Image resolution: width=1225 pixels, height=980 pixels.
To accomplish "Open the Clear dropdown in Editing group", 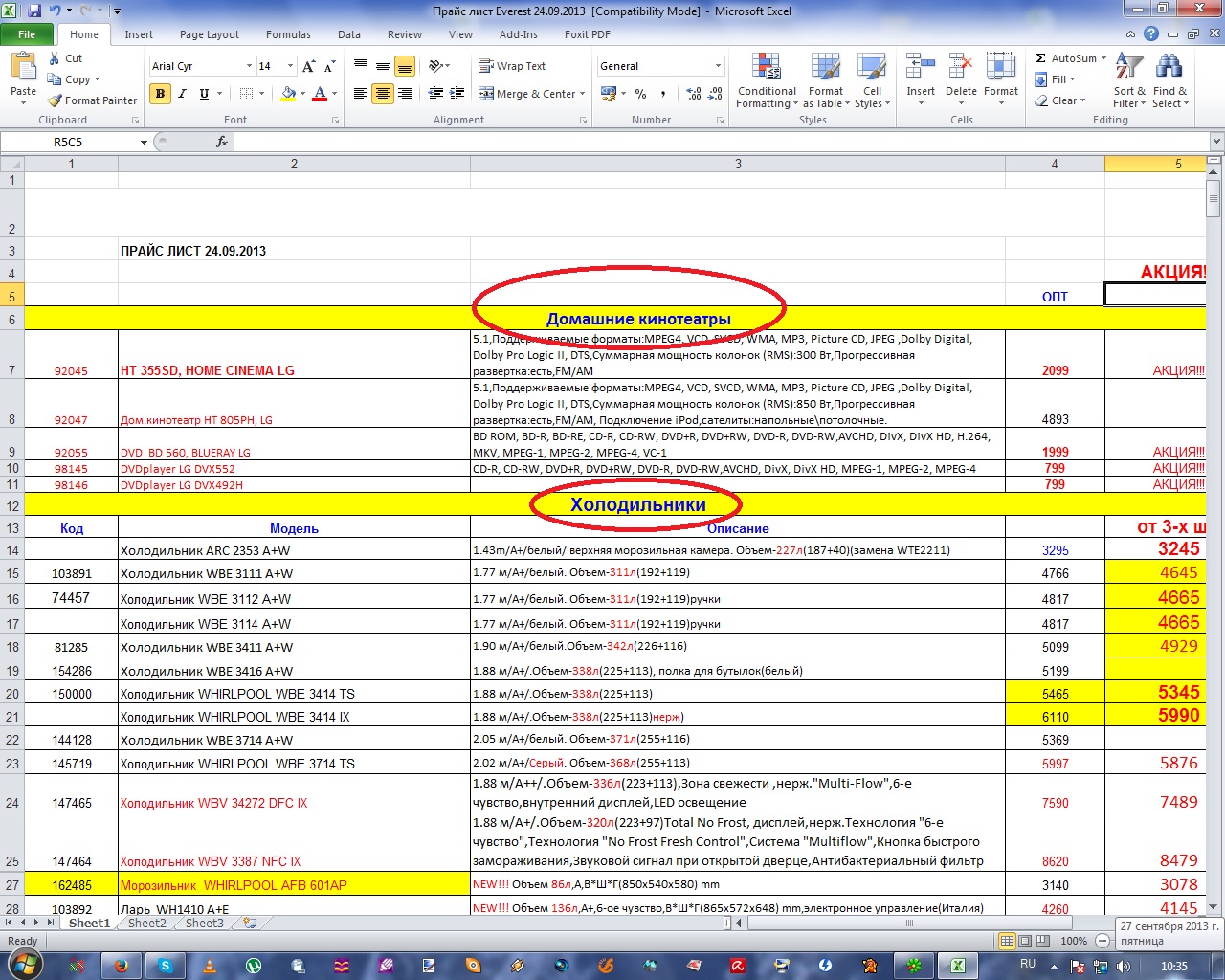I will click(1060, 100).
